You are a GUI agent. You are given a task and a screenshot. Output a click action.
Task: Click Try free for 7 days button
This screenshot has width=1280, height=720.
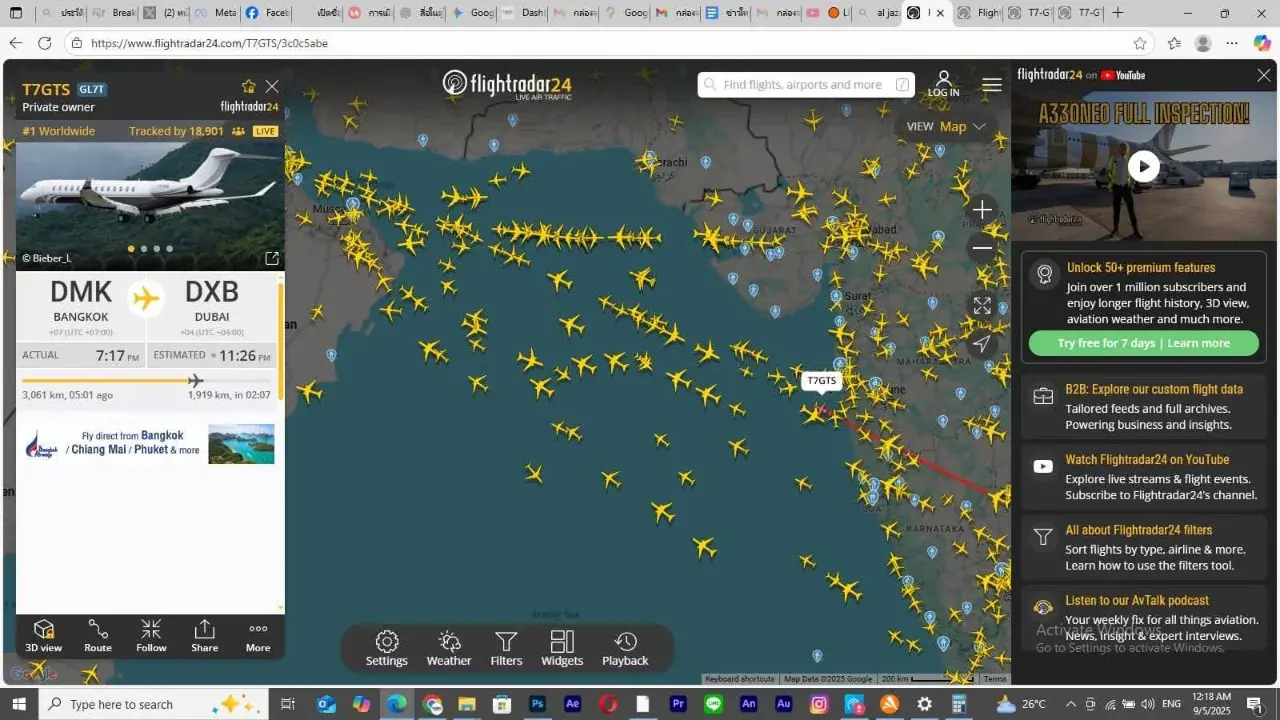tap(1144, 343)
